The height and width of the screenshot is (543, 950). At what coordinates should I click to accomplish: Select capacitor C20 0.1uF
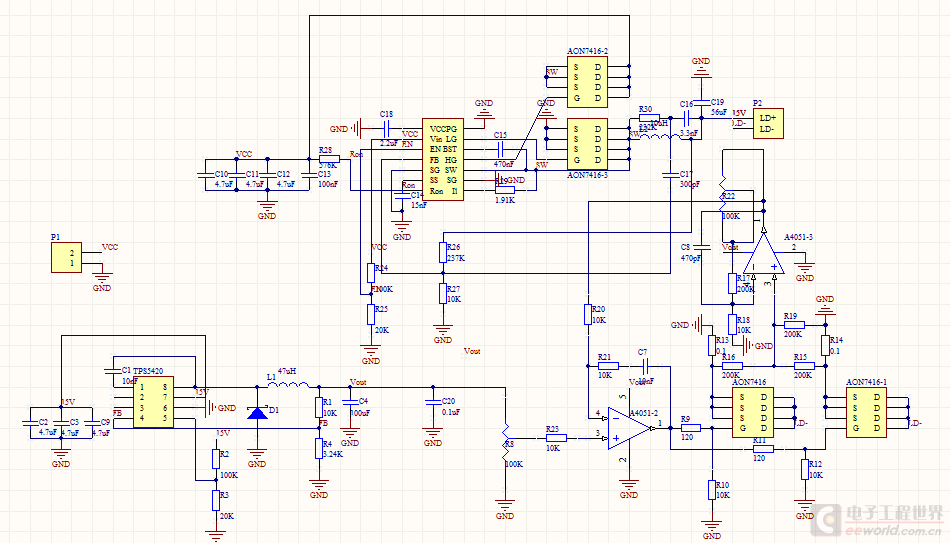[x=433, y=402]
